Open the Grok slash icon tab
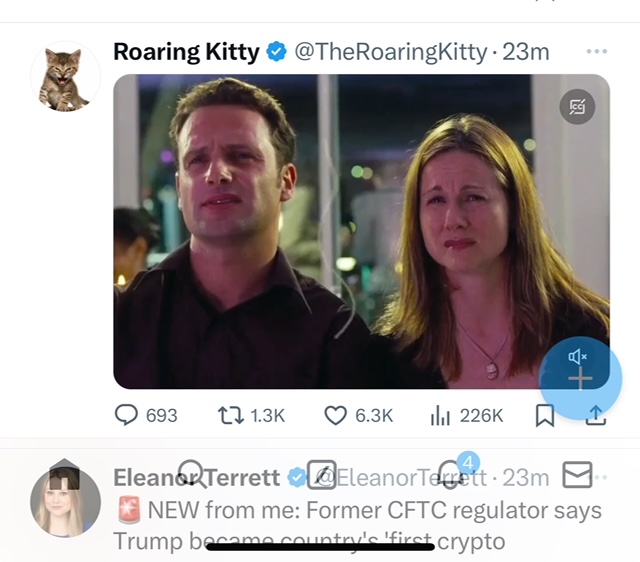Screen dimensions: 640x562 point(323,474)
